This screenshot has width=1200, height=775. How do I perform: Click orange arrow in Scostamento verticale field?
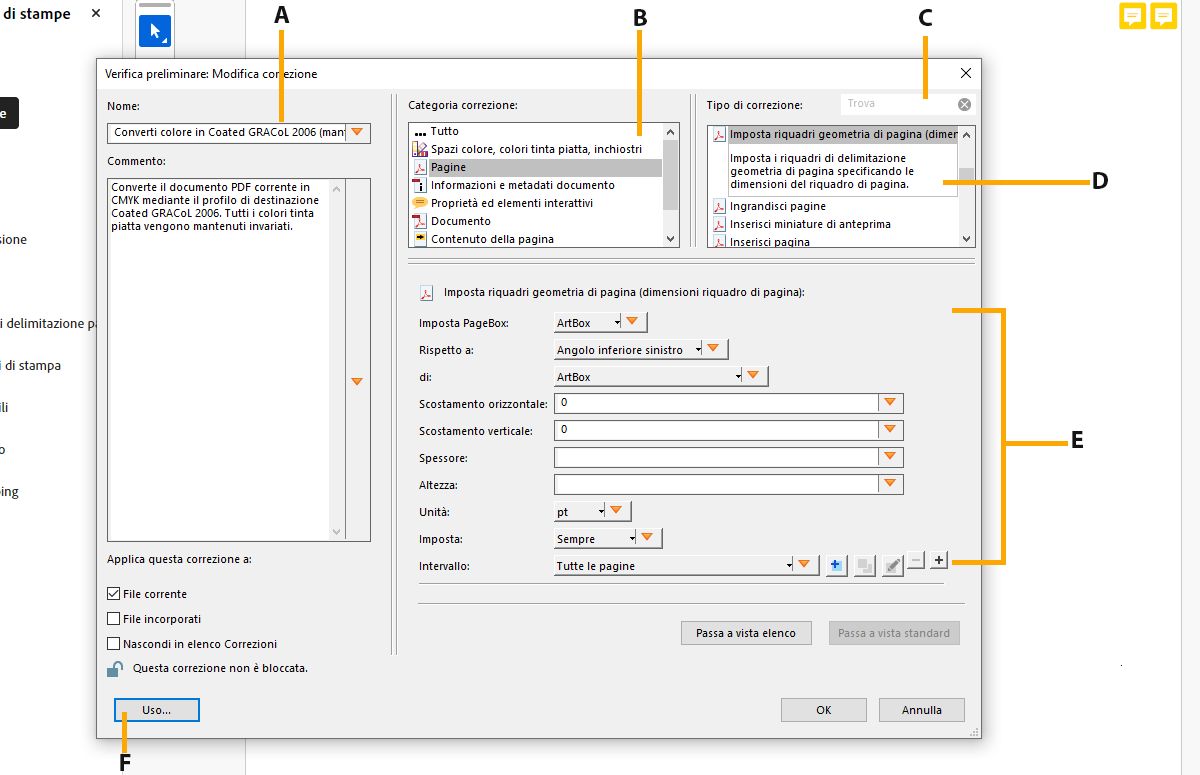pos(890,430)
